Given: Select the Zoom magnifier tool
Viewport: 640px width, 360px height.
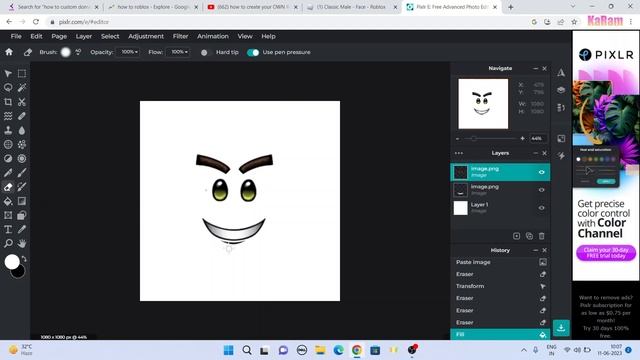Looking at the screenshot, I should 8,244.
